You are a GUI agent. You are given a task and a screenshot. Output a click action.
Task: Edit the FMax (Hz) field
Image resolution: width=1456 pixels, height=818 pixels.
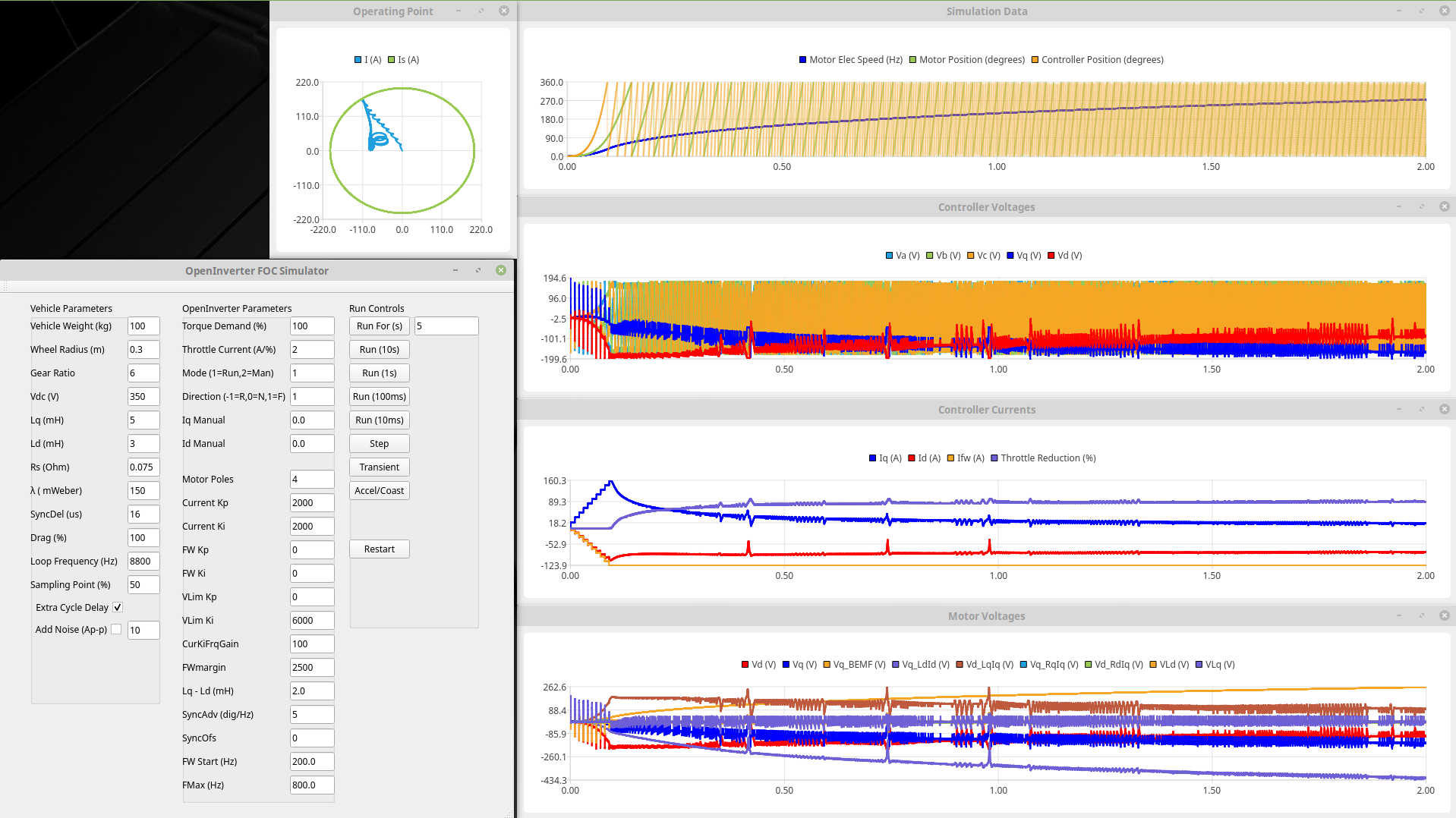[x=311, y=785]
